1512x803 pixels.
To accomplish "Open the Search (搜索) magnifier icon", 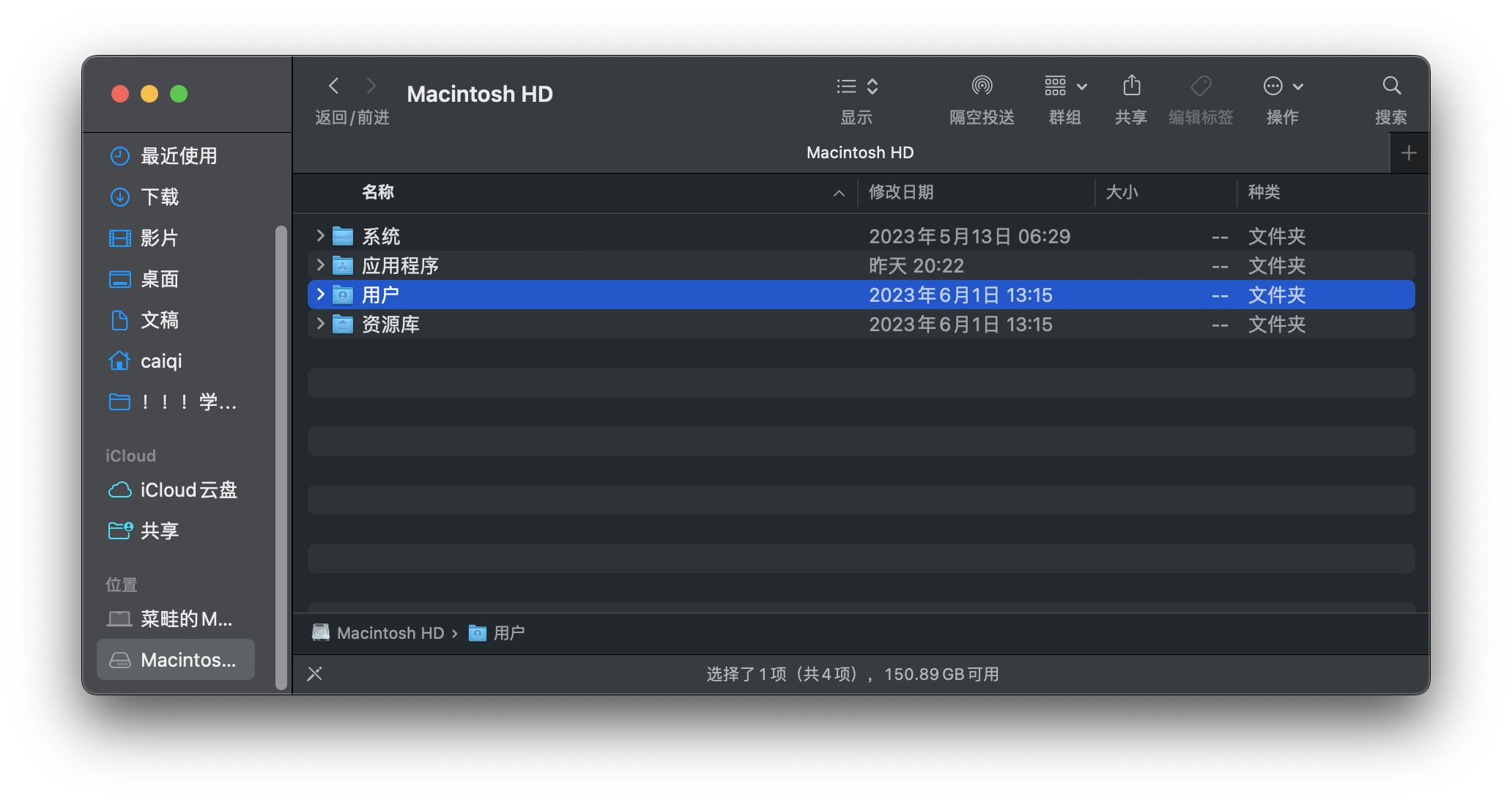I will coord(1391,86).
